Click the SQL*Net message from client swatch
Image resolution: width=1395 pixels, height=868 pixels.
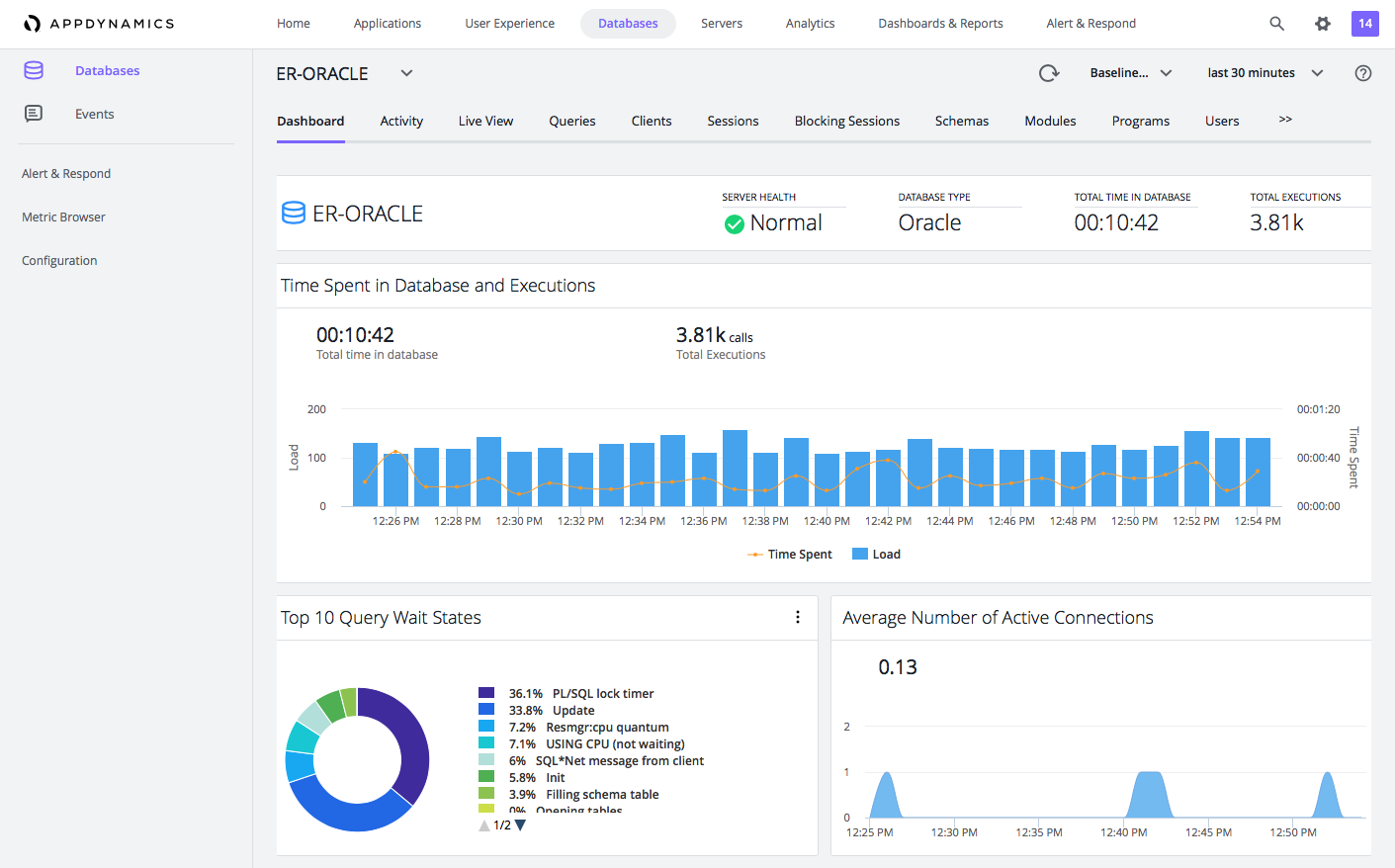click(x=486, y=760)
